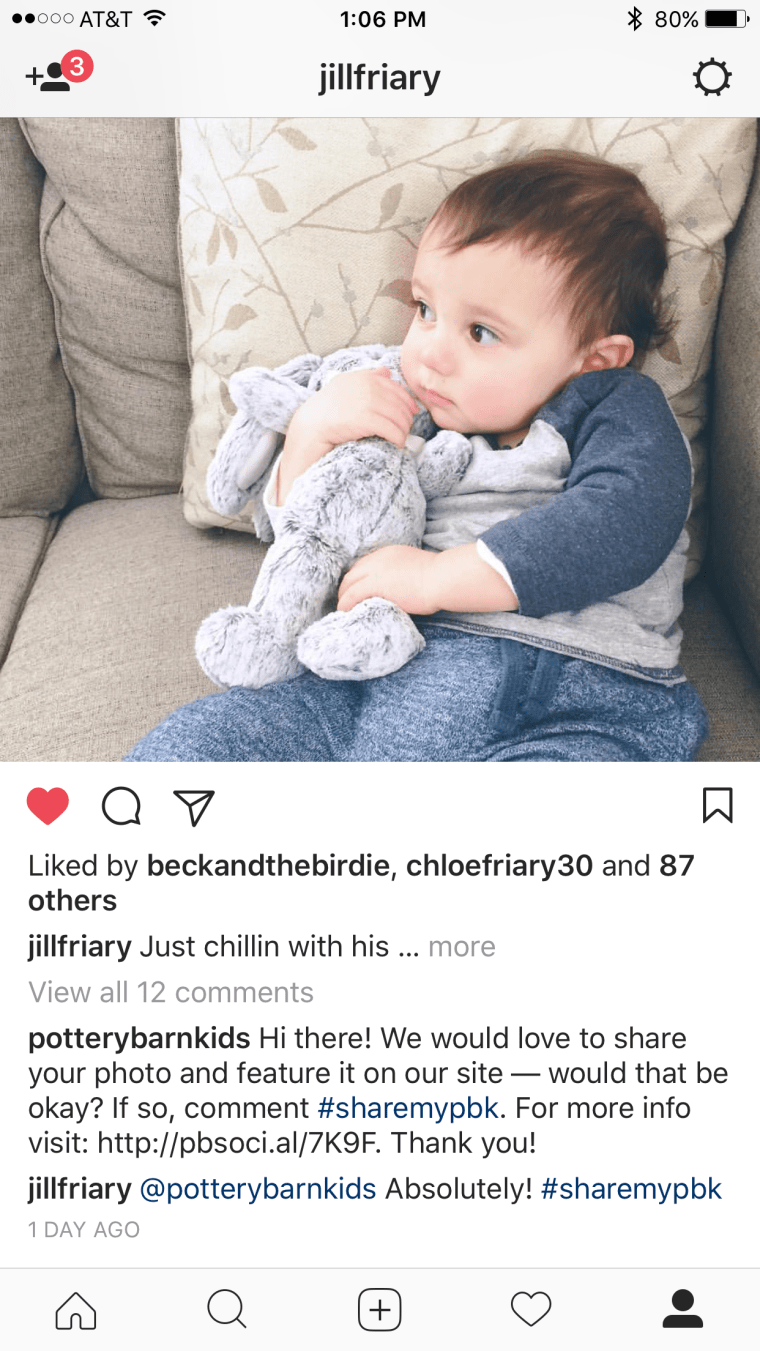The image size is (760, 1351).
Task: Go to the Home feed tab
Action: click(76, 1309)
